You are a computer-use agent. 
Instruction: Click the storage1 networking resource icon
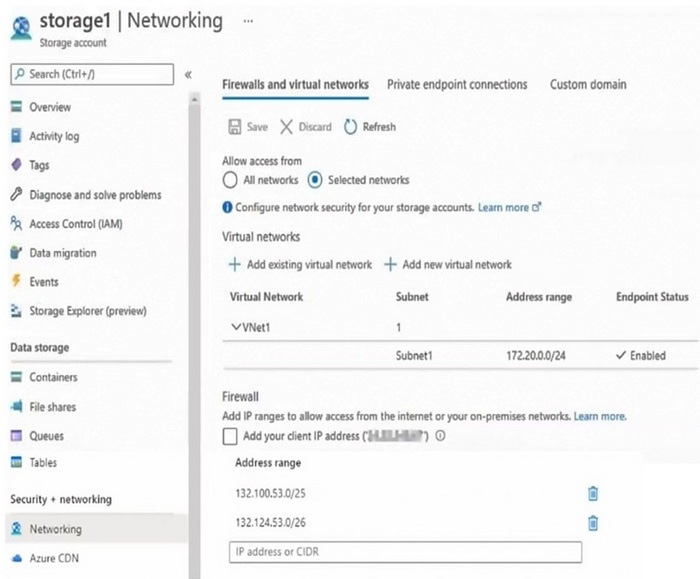click(21, 29)
